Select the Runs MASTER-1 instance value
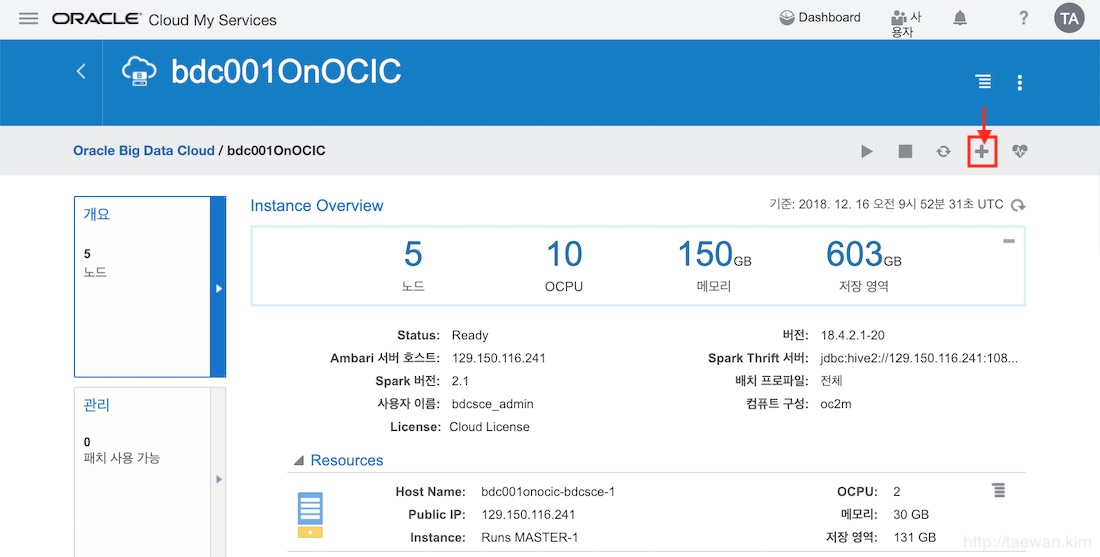The image size is (1100, 557). 530,537
